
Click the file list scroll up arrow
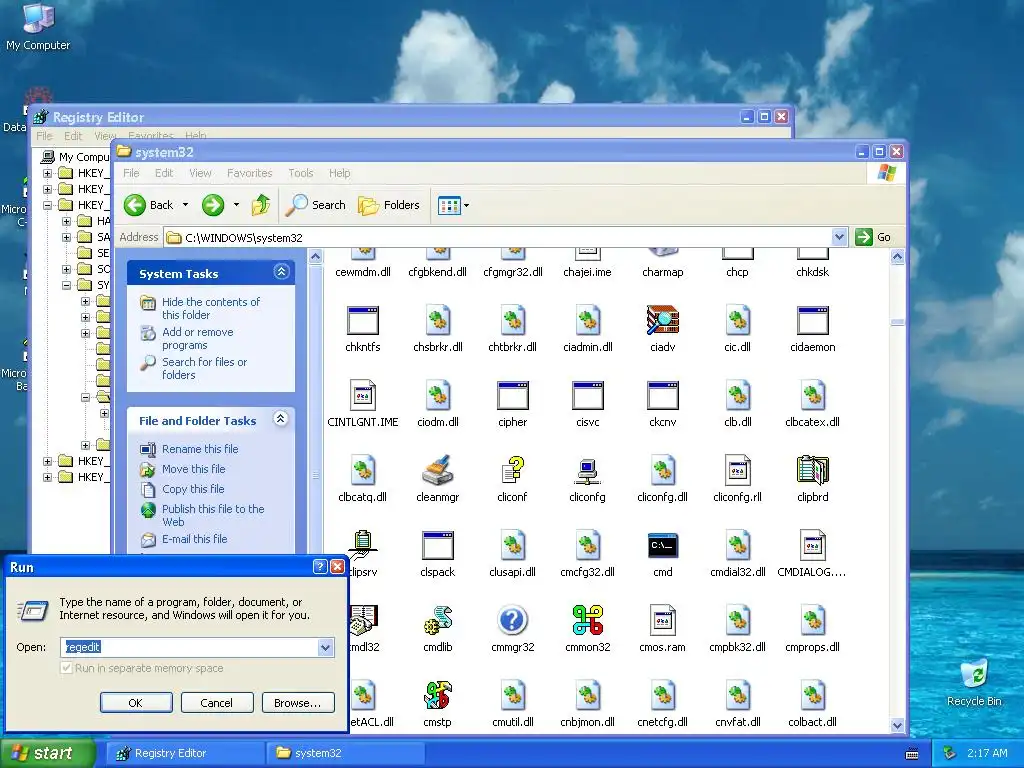[897, 257]
